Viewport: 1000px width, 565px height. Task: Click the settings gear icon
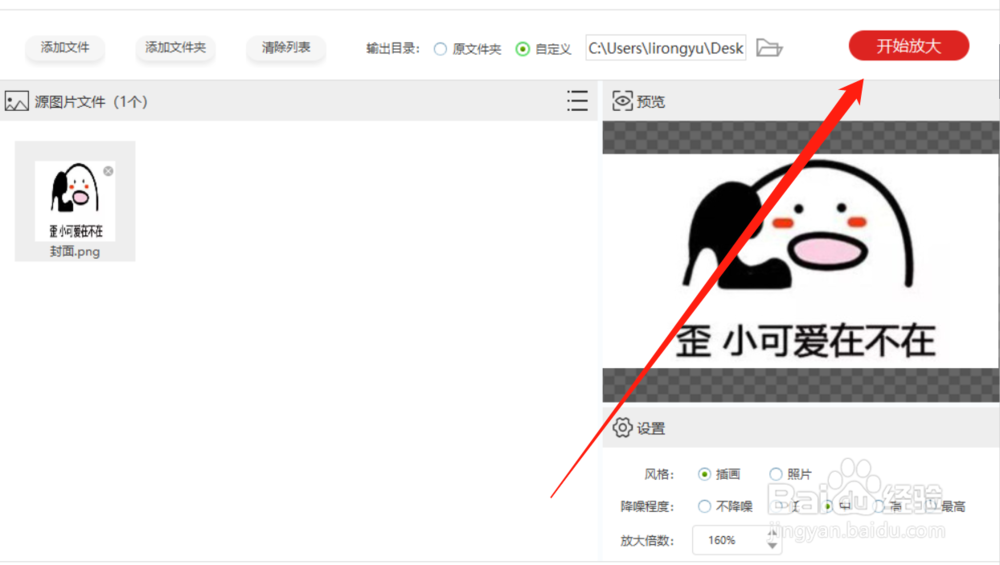[622, 427]
